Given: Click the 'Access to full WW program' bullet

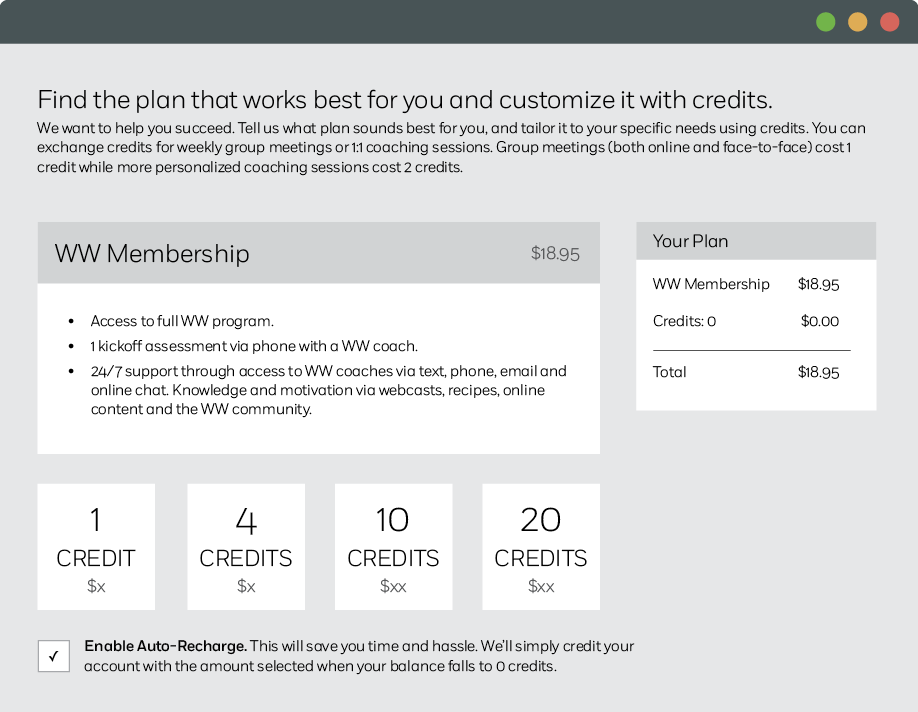Looking at the screenshot, I should click(x=182, y=321).
